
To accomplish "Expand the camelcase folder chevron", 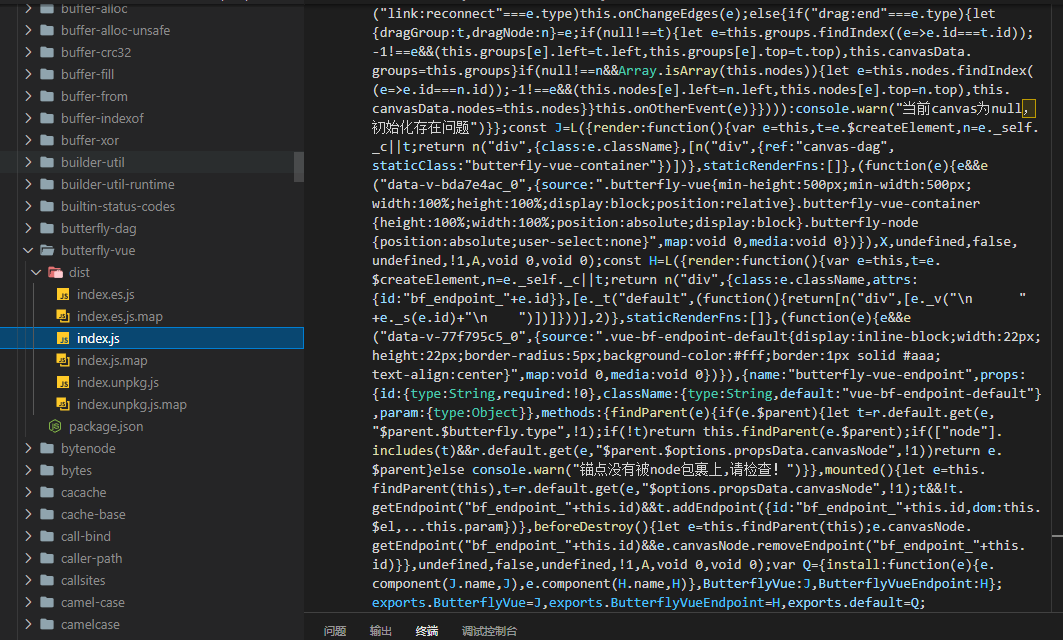I will [x=28, y=624].
